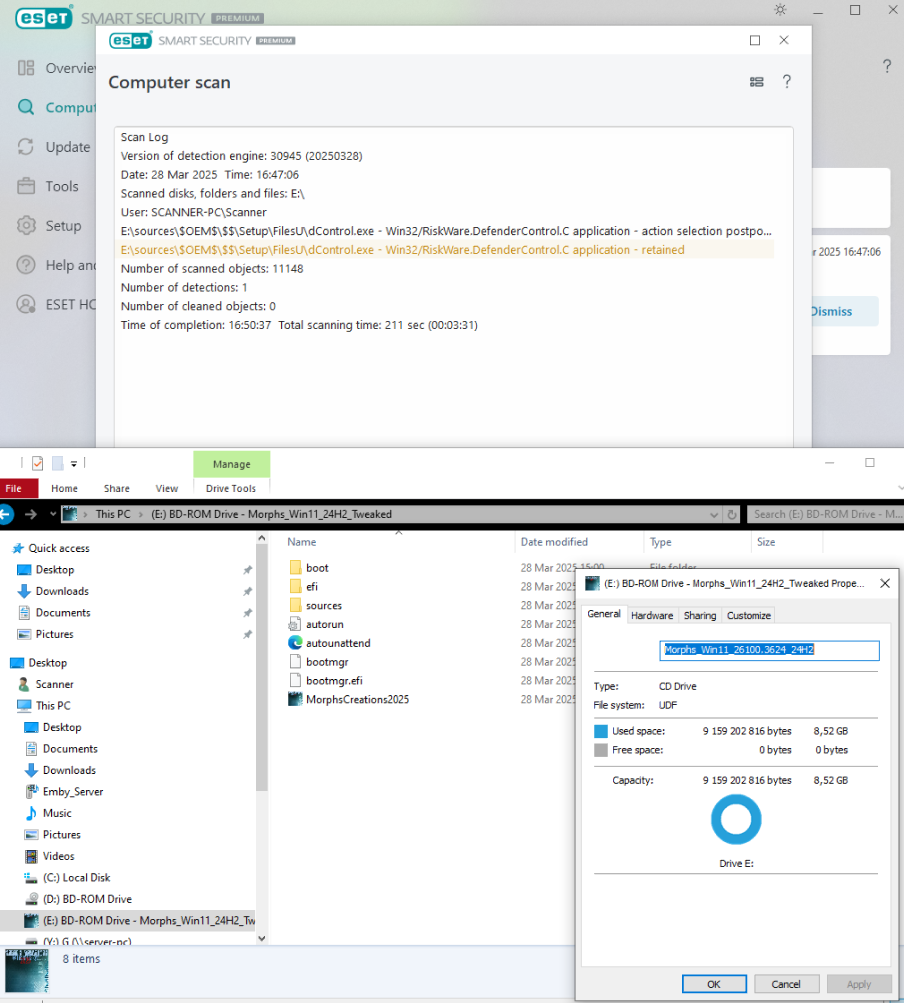Screen dimensions: 904x1003
Task: Select the General tab in Properties
Action: pyautogui.click(x=604, y=614)
